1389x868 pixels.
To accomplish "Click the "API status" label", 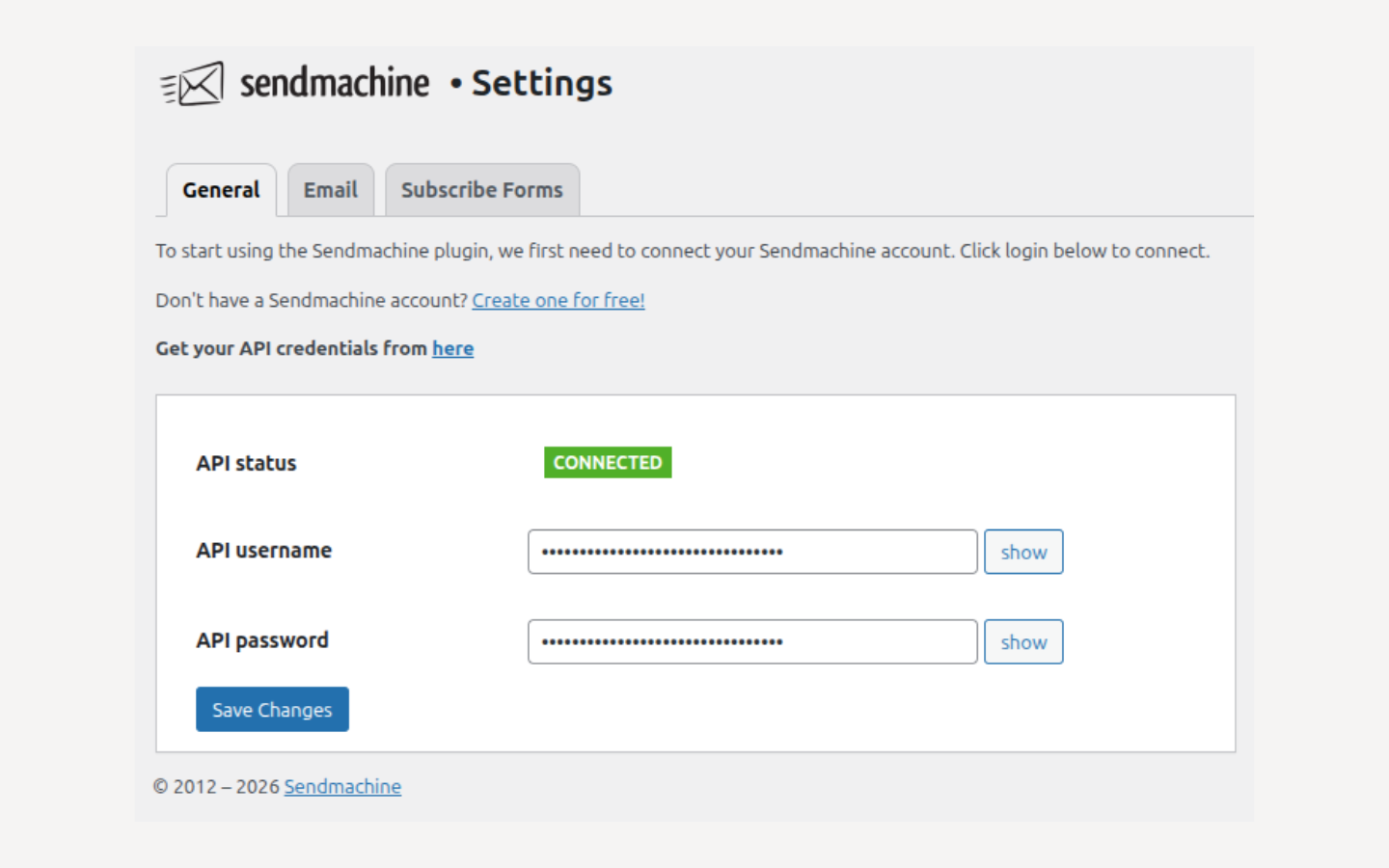I will tap(246, 463).
